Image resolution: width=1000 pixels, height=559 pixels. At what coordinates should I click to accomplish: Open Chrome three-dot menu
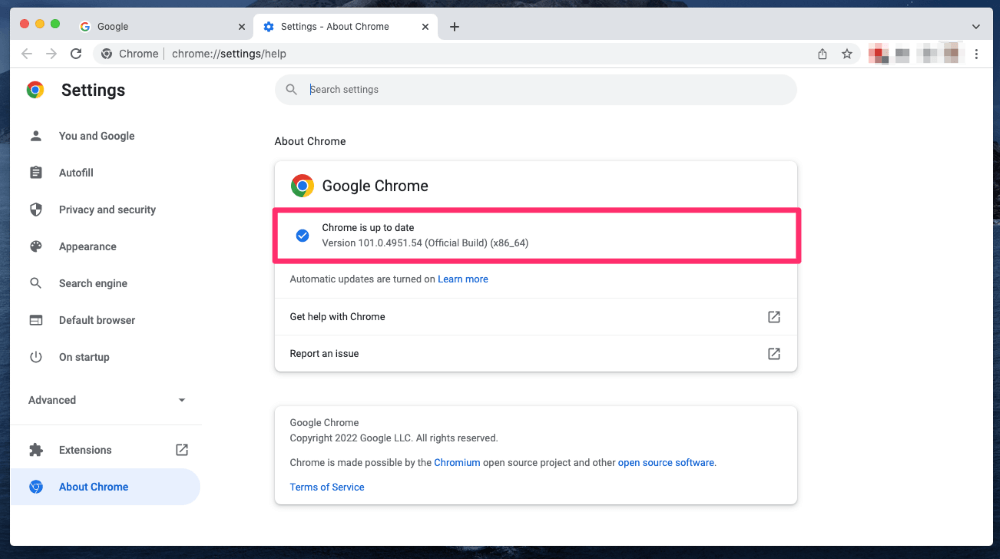pyautogui.click(x=976, y=54)
